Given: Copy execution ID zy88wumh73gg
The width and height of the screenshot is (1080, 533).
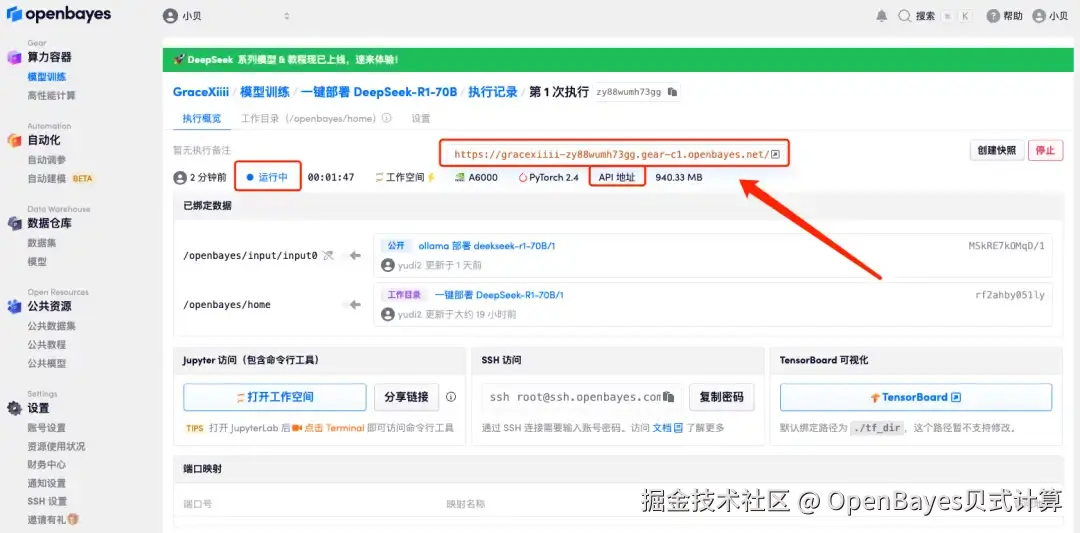Looking at the screenshot, I should pos(672,92).
